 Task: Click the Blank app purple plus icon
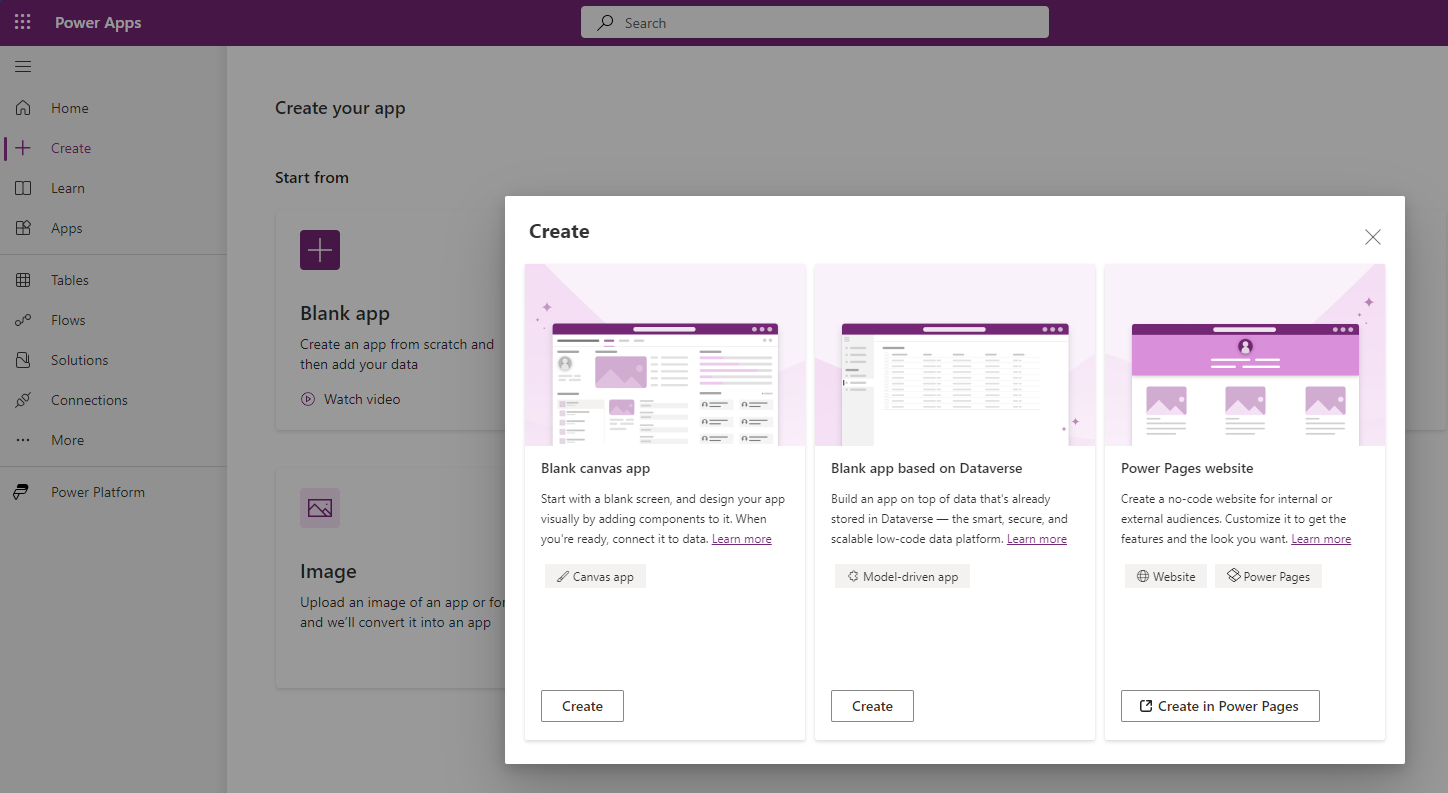pyautogui.click(x=320, y=250)
